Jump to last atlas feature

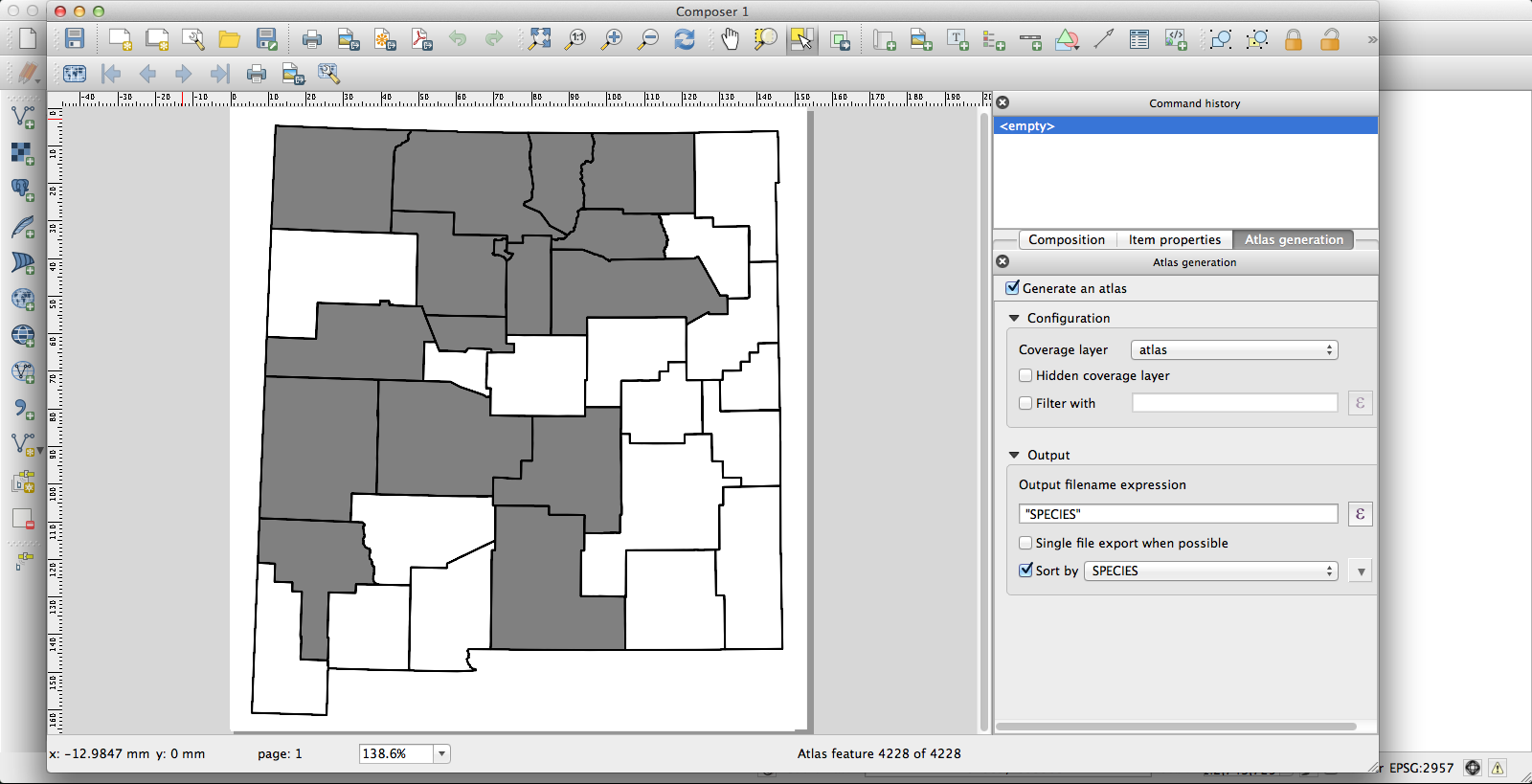(x=220, y=74)
